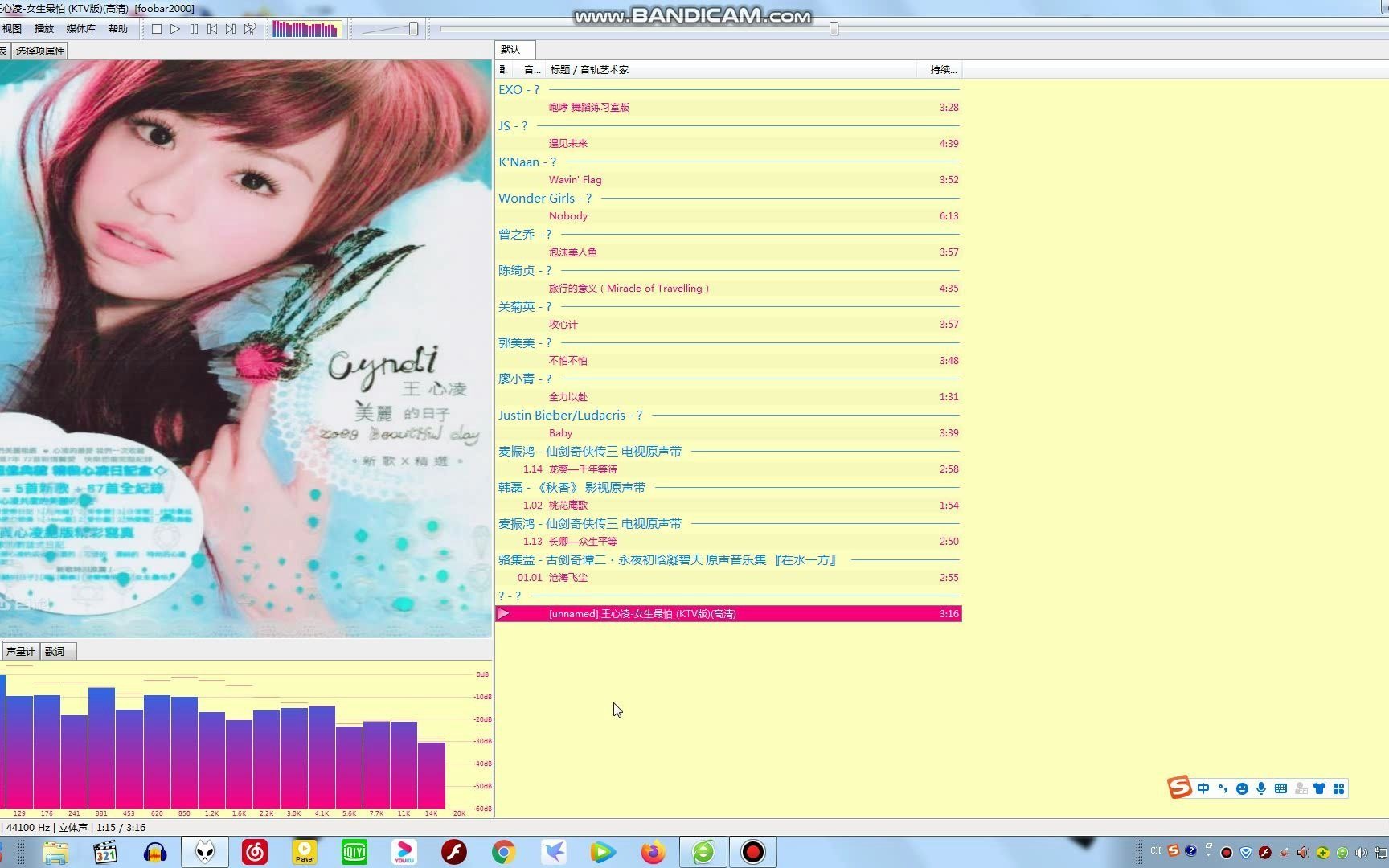This screenshot has height=868, width=1389.
Task: Select the track 泡沫美人鱼
Action: (728, 252)
